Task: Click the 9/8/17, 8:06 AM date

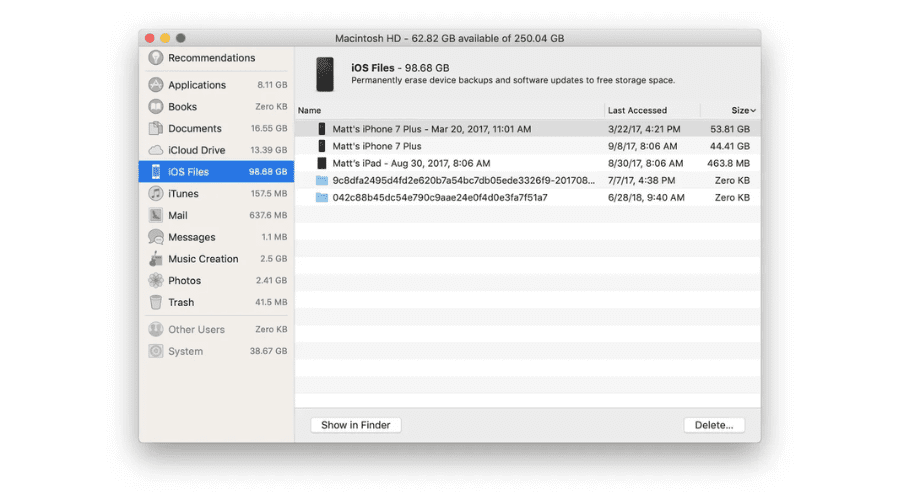Action: (x=642, y=146)
